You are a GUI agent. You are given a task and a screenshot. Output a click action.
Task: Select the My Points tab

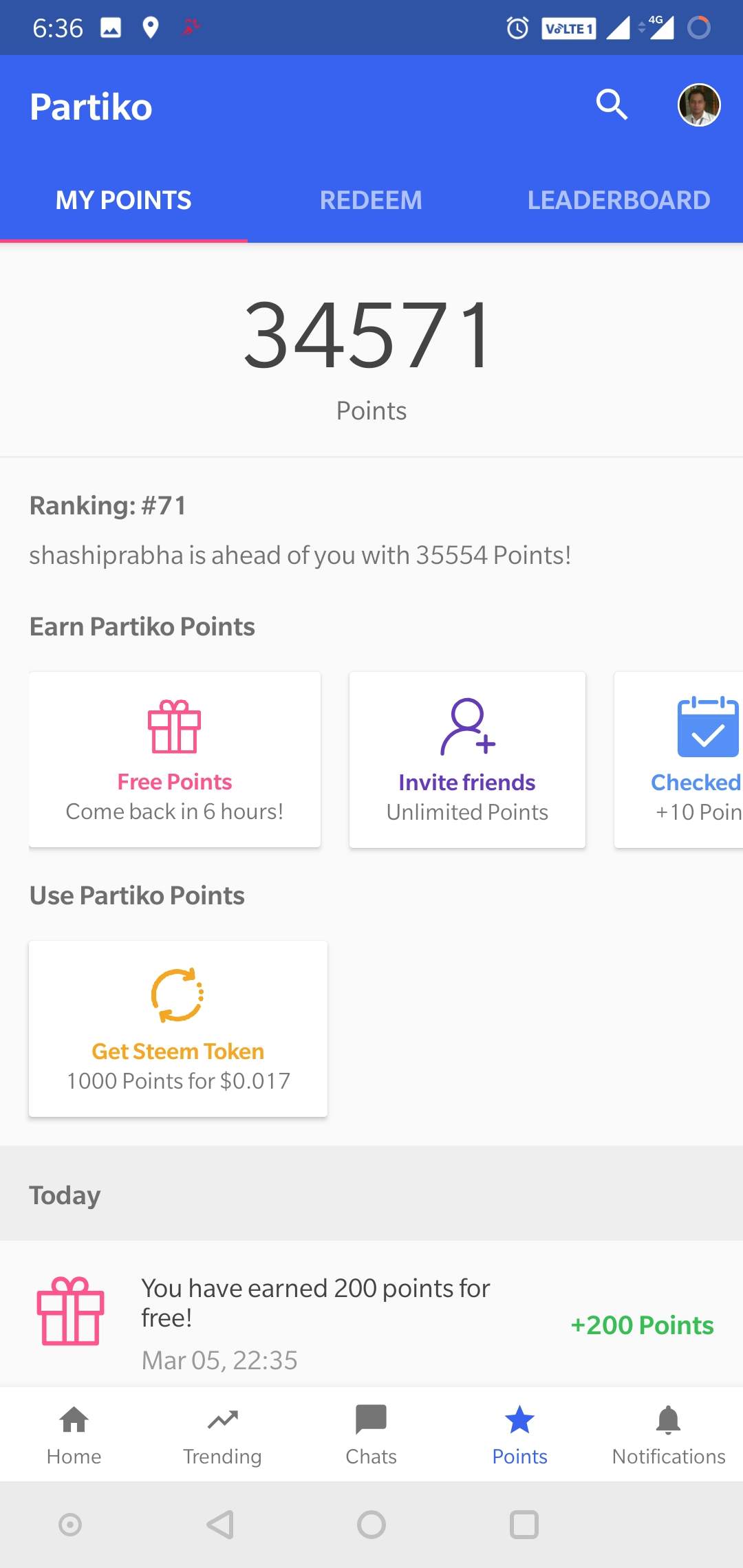pyautogui.click(x=124, y=200)
